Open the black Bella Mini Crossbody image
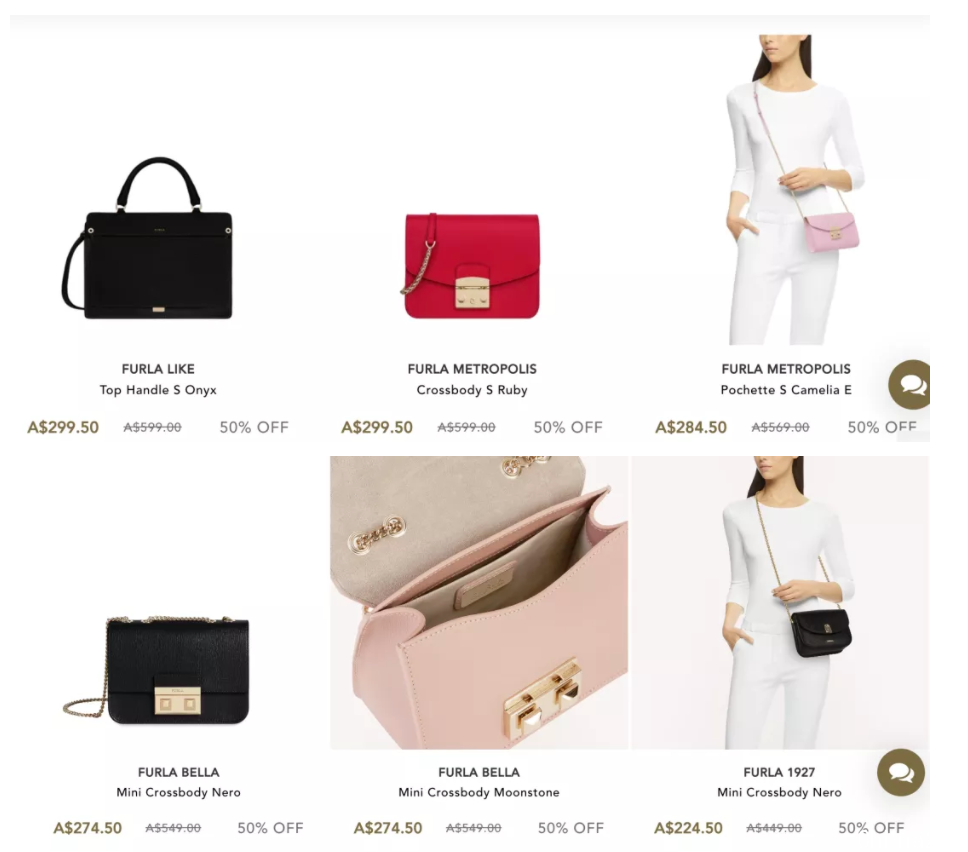The image size is (968, 852). [158, 669]
